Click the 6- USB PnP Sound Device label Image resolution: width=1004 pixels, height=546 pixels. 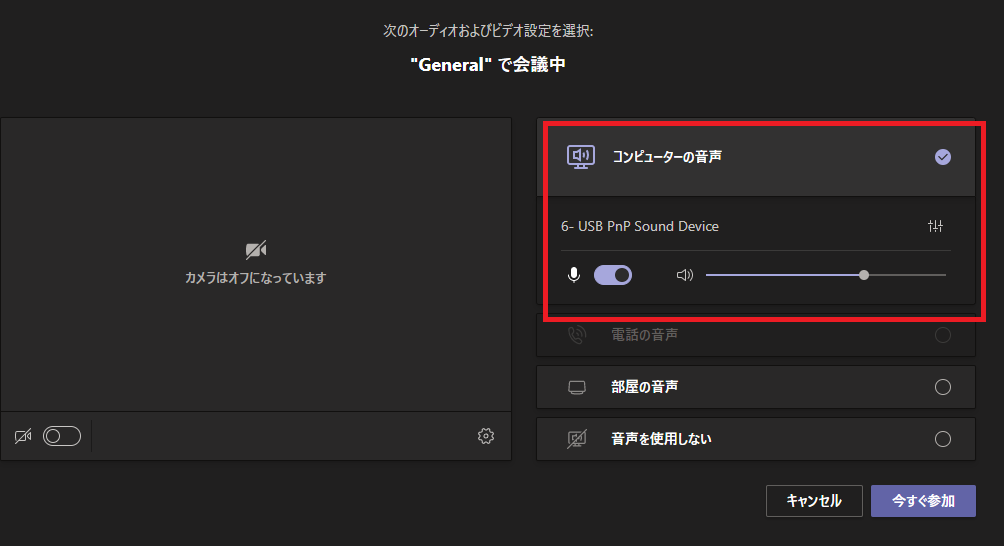(640, 226)
